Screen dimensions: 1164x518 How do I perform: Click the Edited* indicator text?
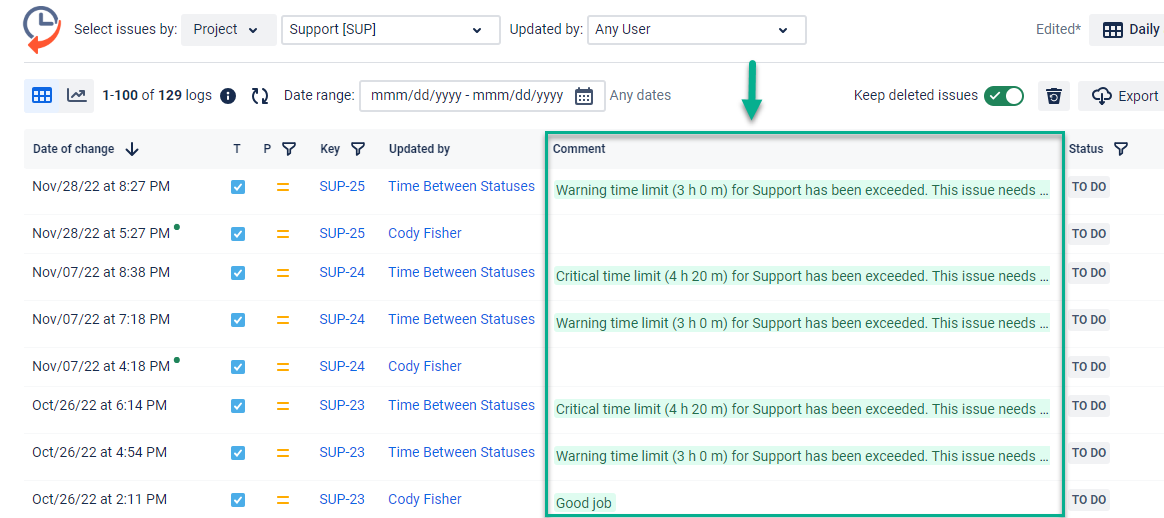tap(1058, 30)
